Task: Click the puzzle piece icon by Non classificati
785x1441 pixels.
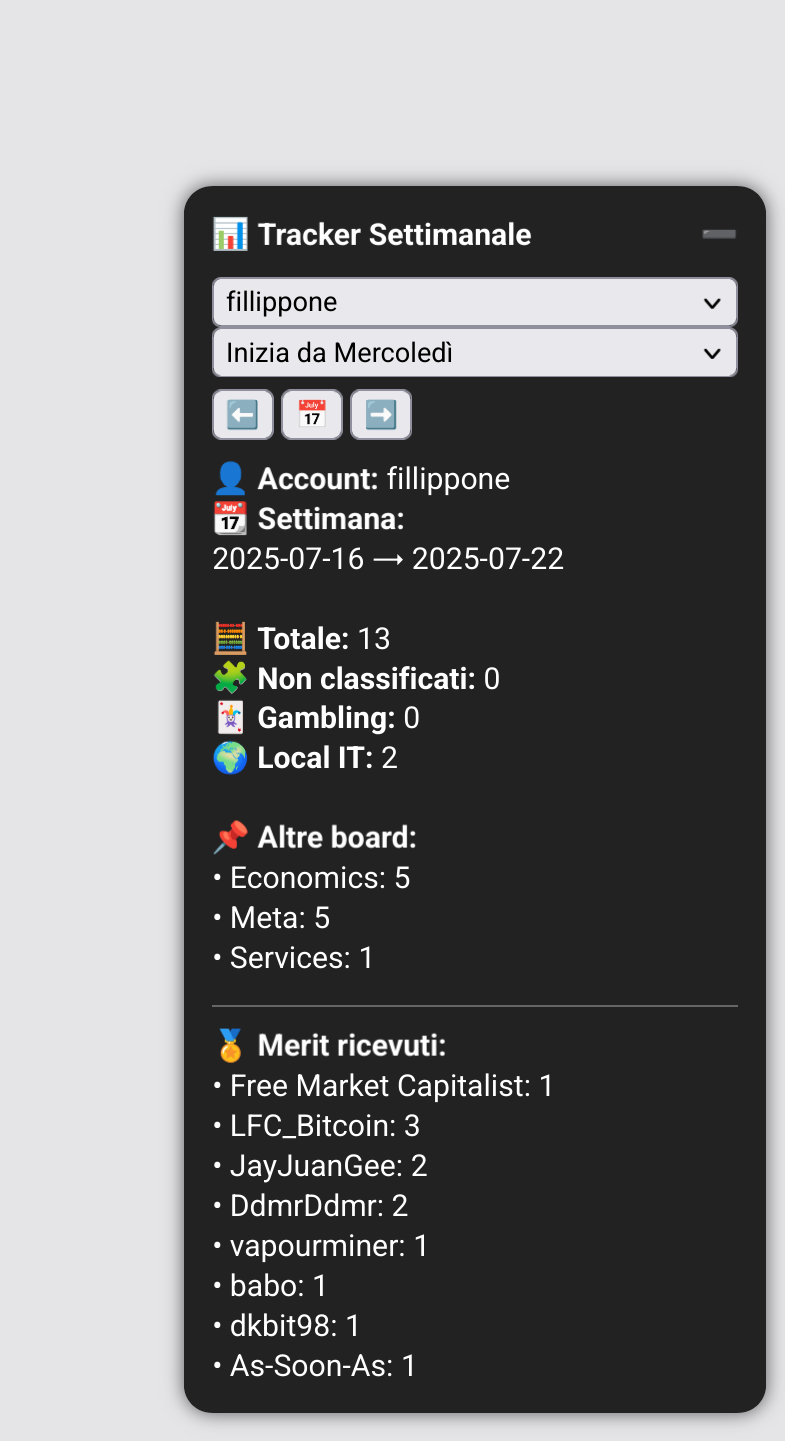Action: coord(230,679)
